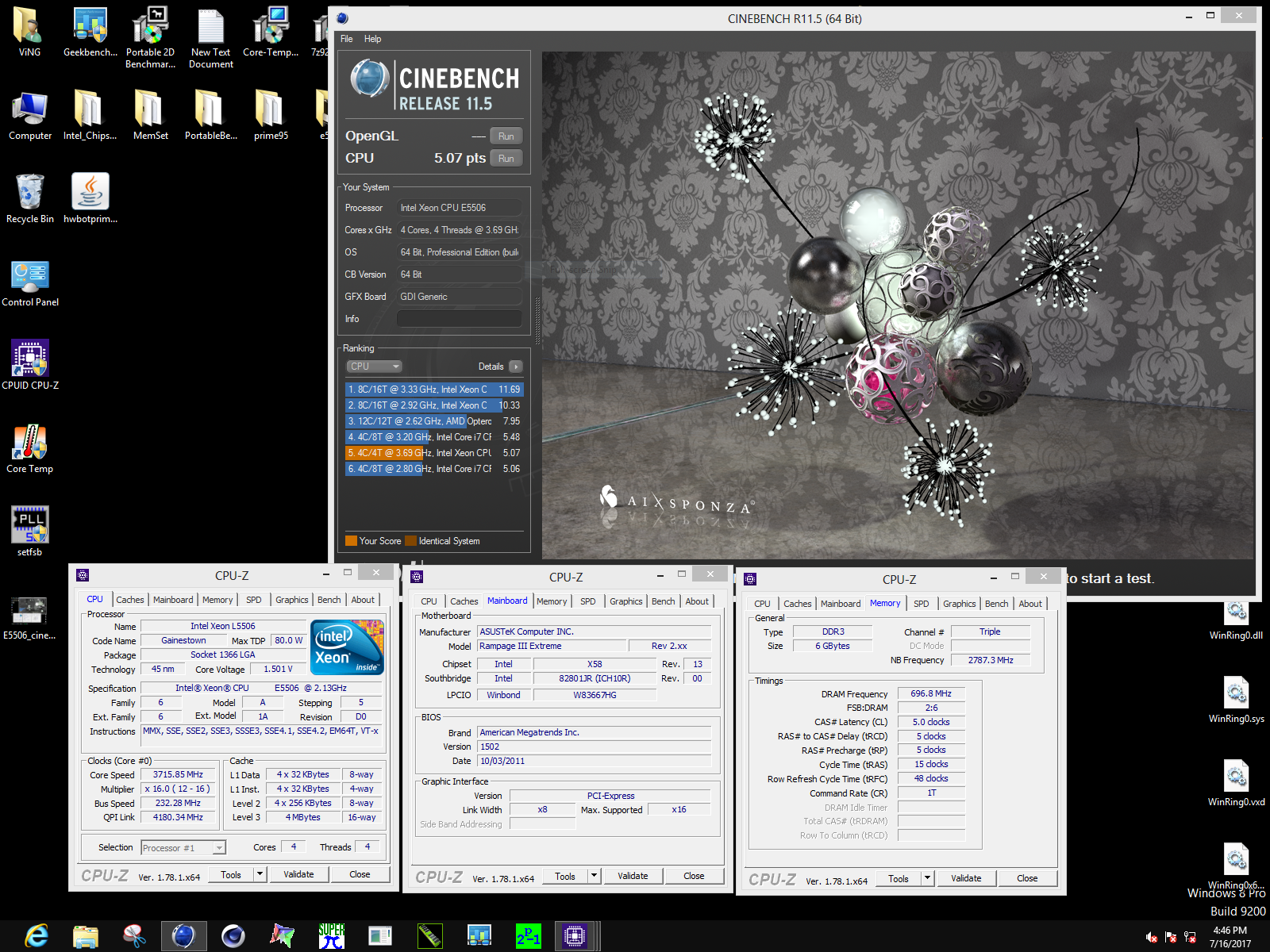Click the Your Score orange legend swatch

[351, 541]
